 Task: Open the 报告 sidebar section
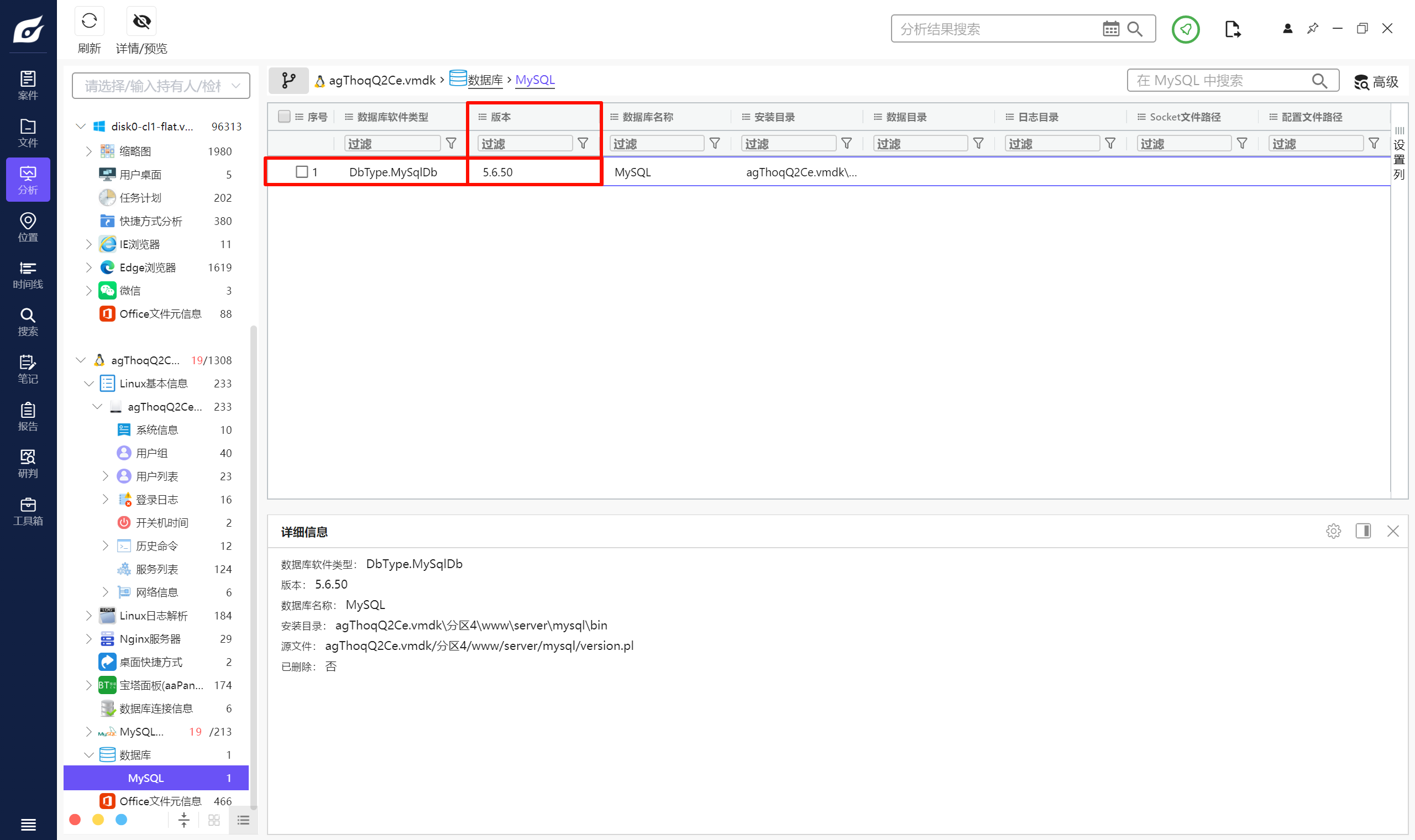point(28,417)
